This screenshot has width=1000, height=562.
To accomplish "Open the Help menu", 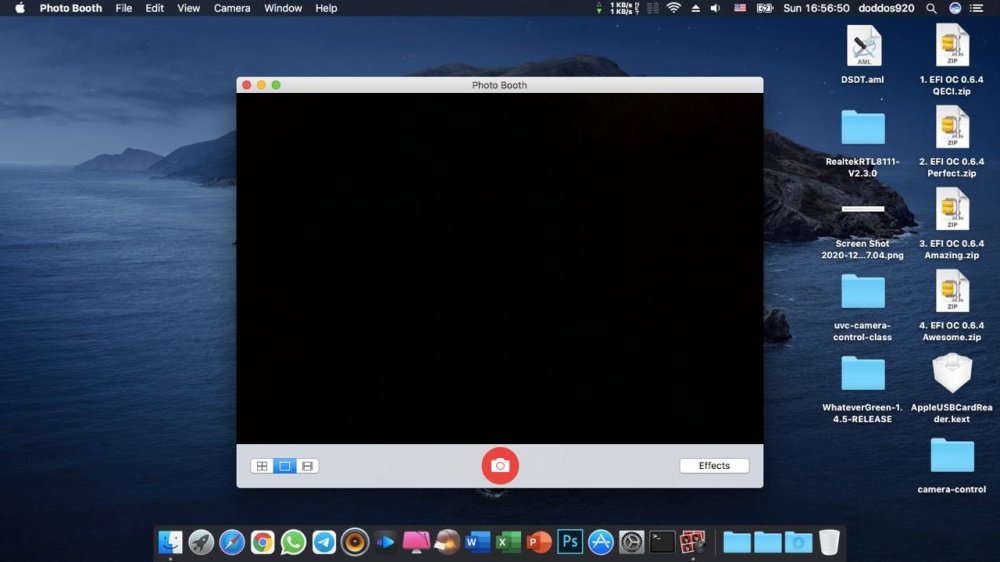I will pyautogui.click(x=326, y=8).
